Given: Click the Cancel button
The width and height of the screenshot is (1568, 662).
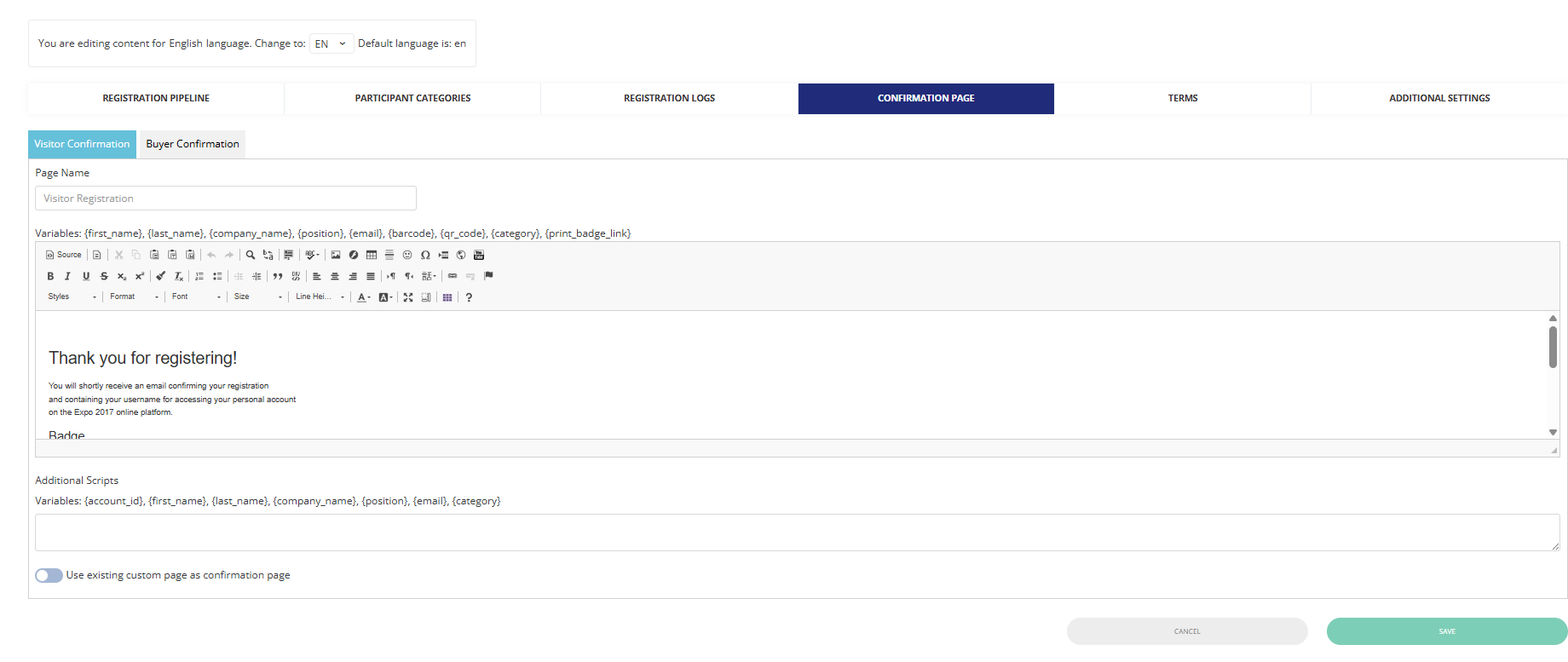Looking at the screenshot, I should (1186, 631).
